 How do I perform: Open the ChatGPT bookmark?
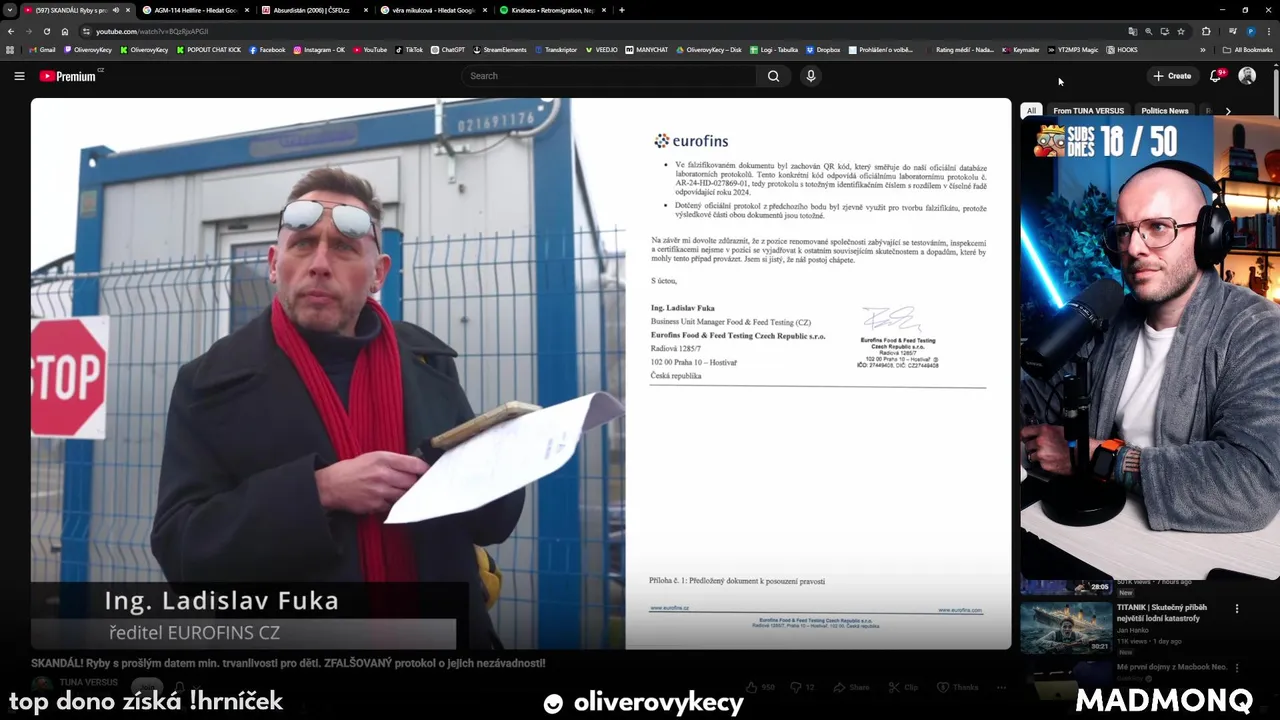point(448,50)
